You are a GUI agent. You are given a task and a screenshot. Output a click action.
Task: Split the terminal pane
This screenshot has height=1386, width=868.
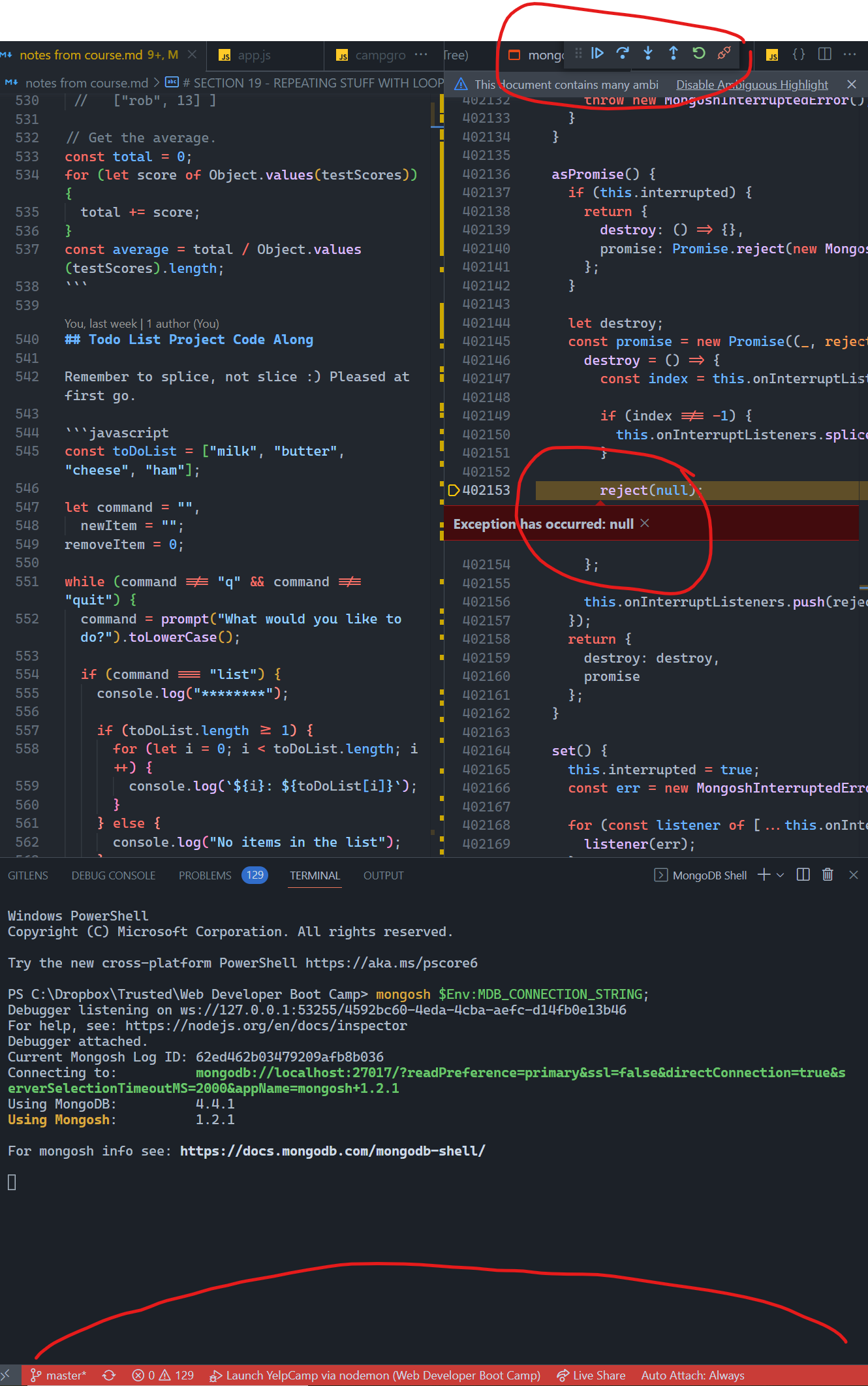[x=803, y=875]
